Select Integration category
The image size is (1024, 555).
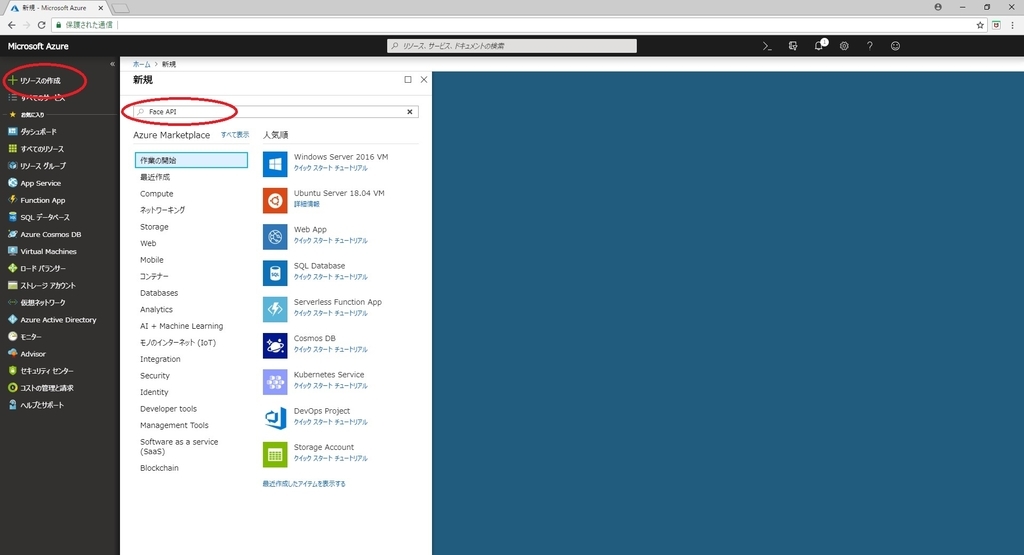pos(160,359)
